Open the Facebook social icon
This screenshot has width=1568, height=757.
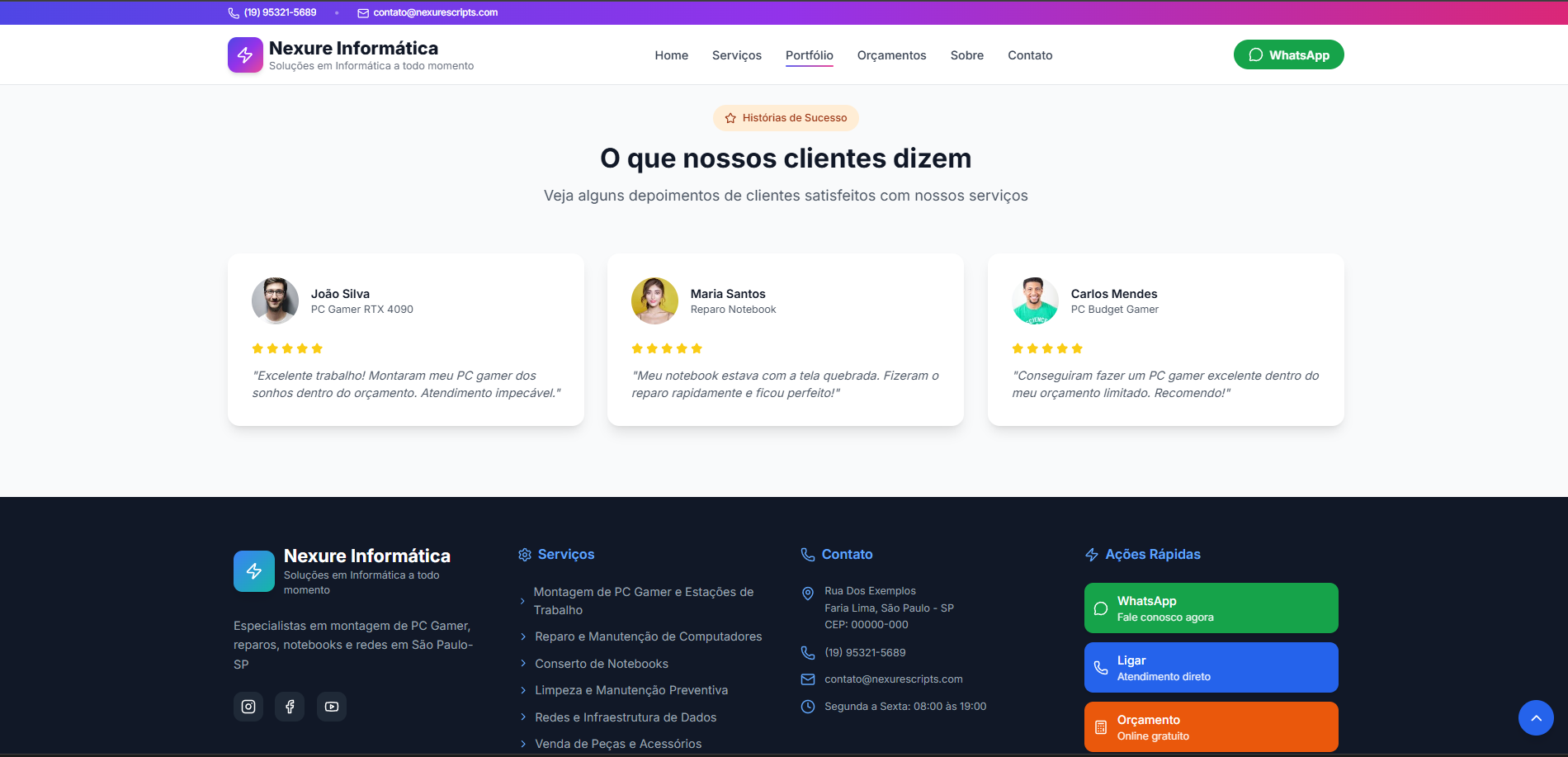point(290,707)
